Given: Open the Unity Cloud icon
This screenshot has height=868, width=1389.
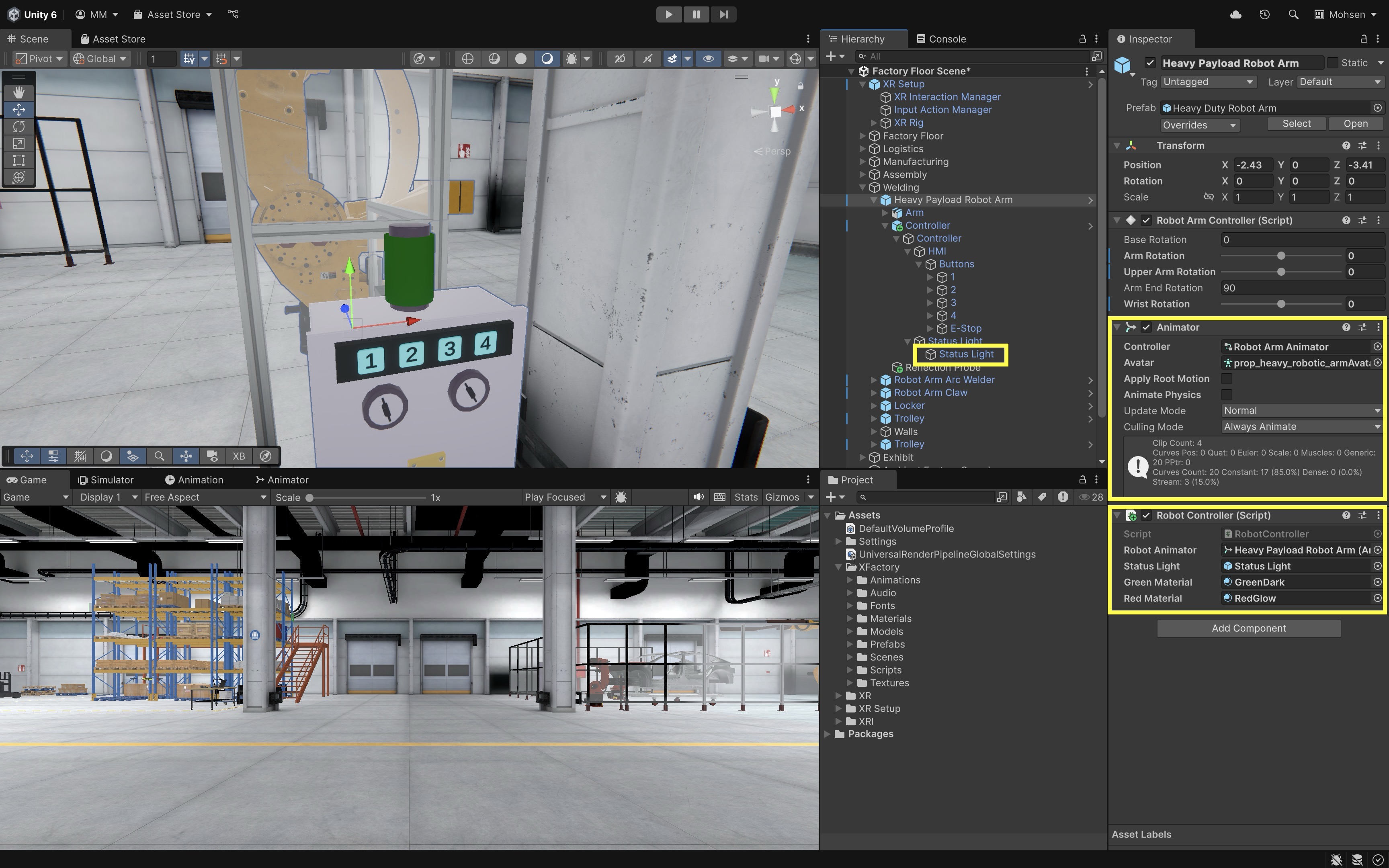Looking at the screenshot, I should [x=1236, y=14].
